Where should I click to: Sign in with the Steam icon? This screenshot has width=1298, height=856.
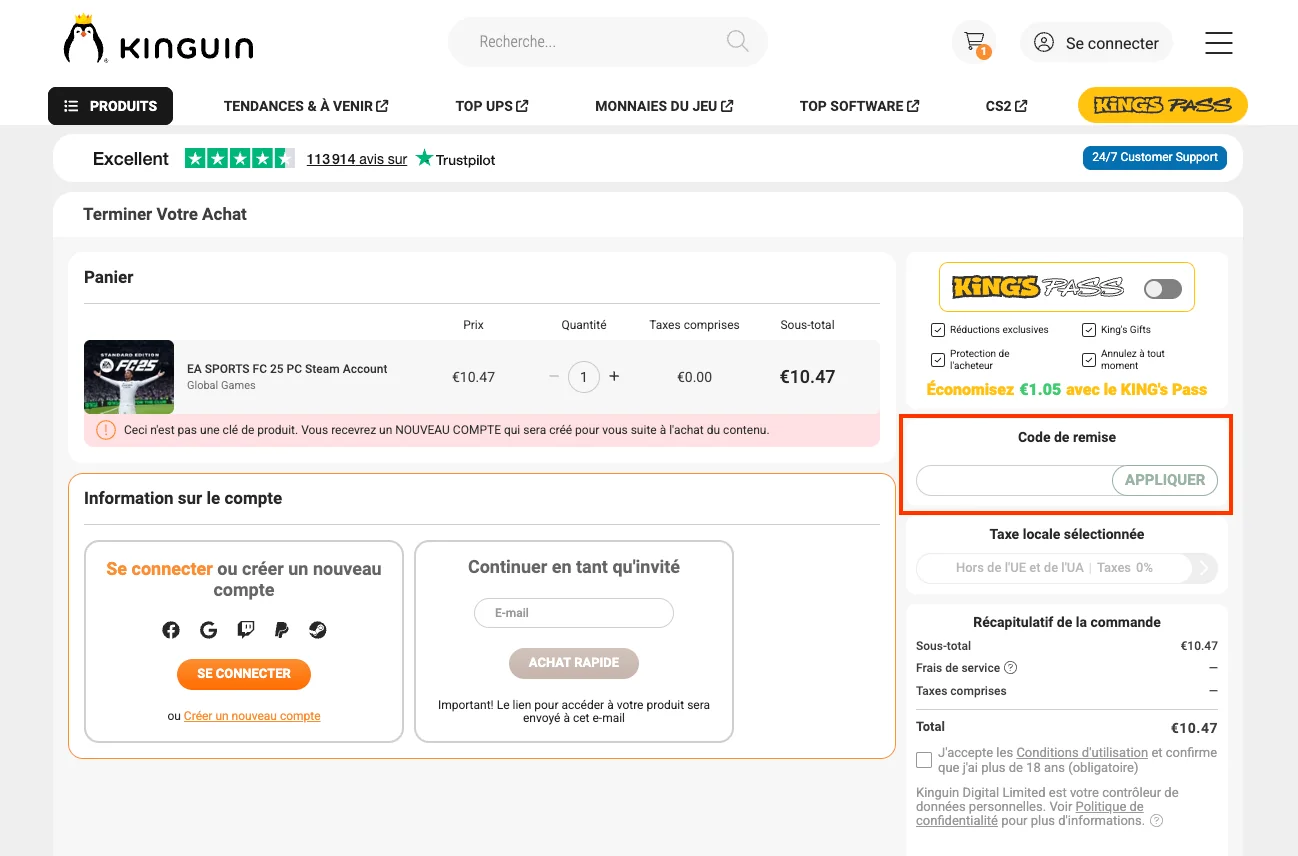pyautogui.click(x=317, y=630)
